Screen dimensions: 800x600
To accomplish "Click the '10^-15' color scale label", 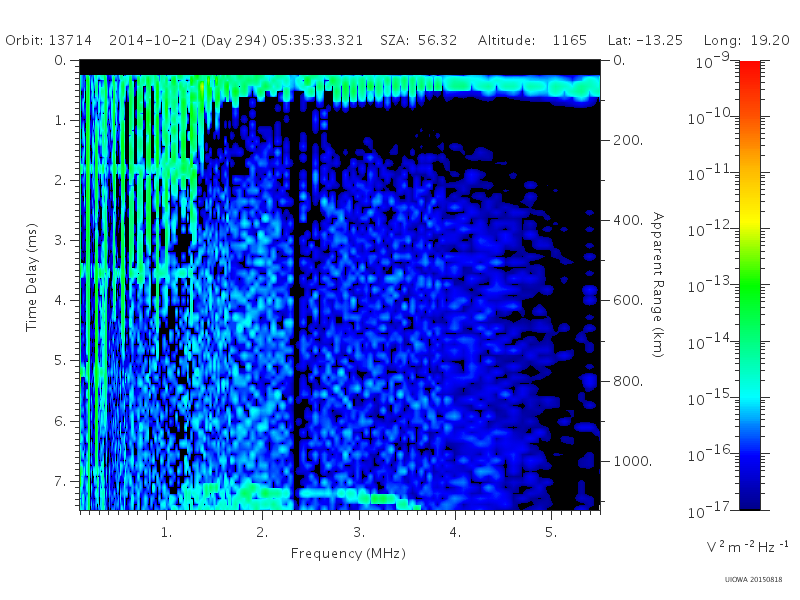I will click(710, 397).
